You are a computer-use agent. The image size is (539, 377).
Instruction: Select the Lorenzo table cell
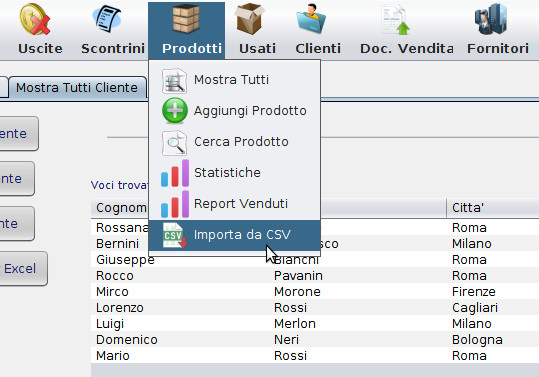click(119, 308)
